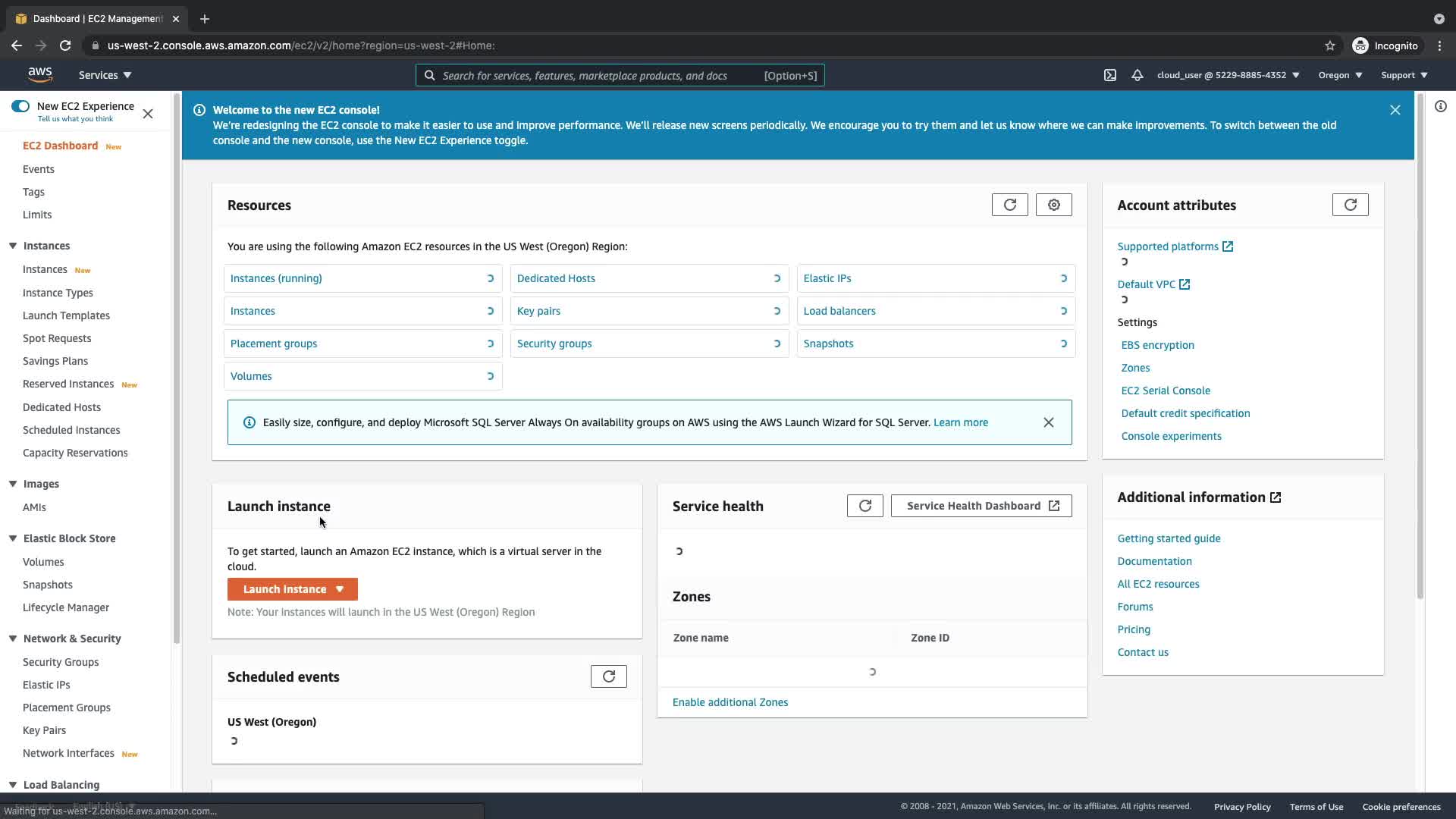
Task: Close the Welcome to new EC2 console banner
Action: point(1395,110)
